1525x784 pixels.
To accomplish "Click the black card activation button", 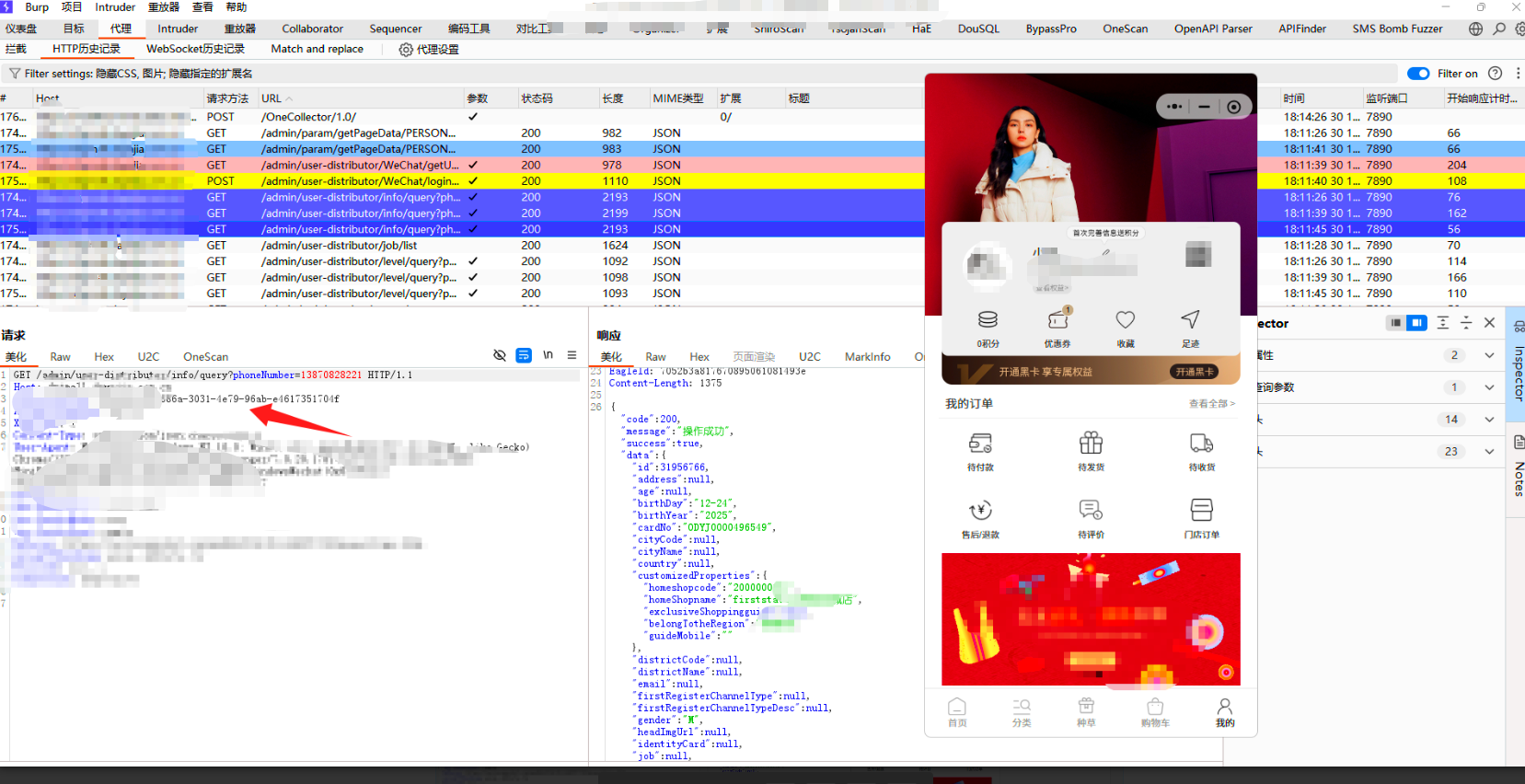I will point(1195,372).
